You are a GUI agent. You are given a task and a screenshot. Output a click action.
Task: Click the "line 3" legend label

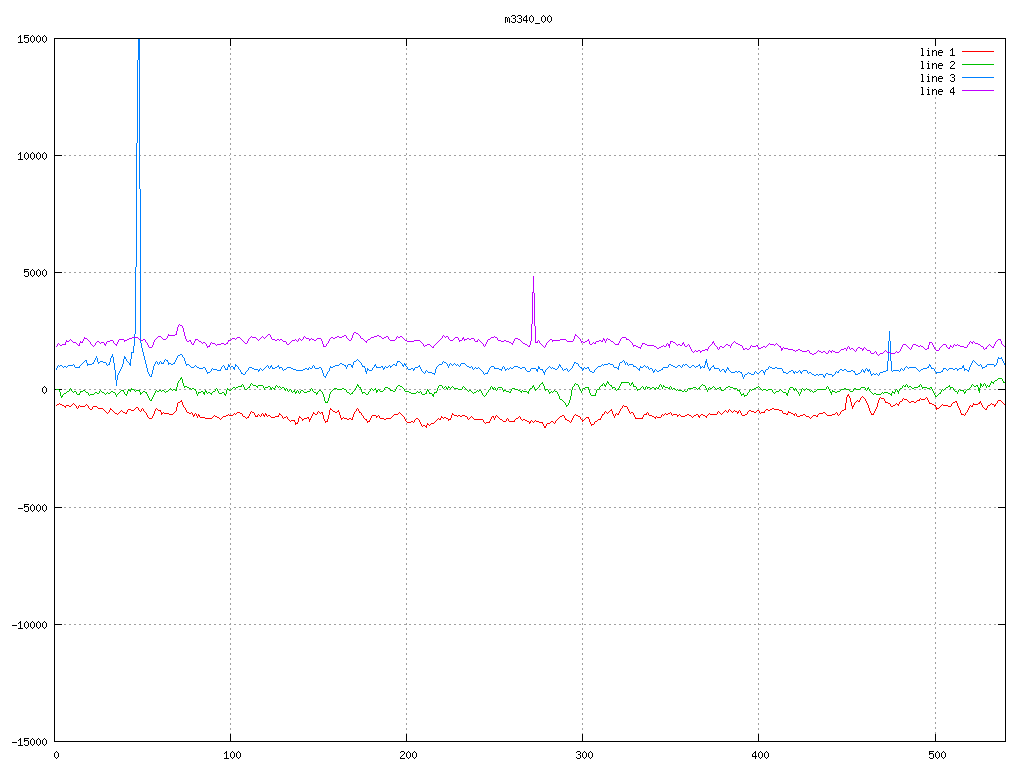[937, 78]
